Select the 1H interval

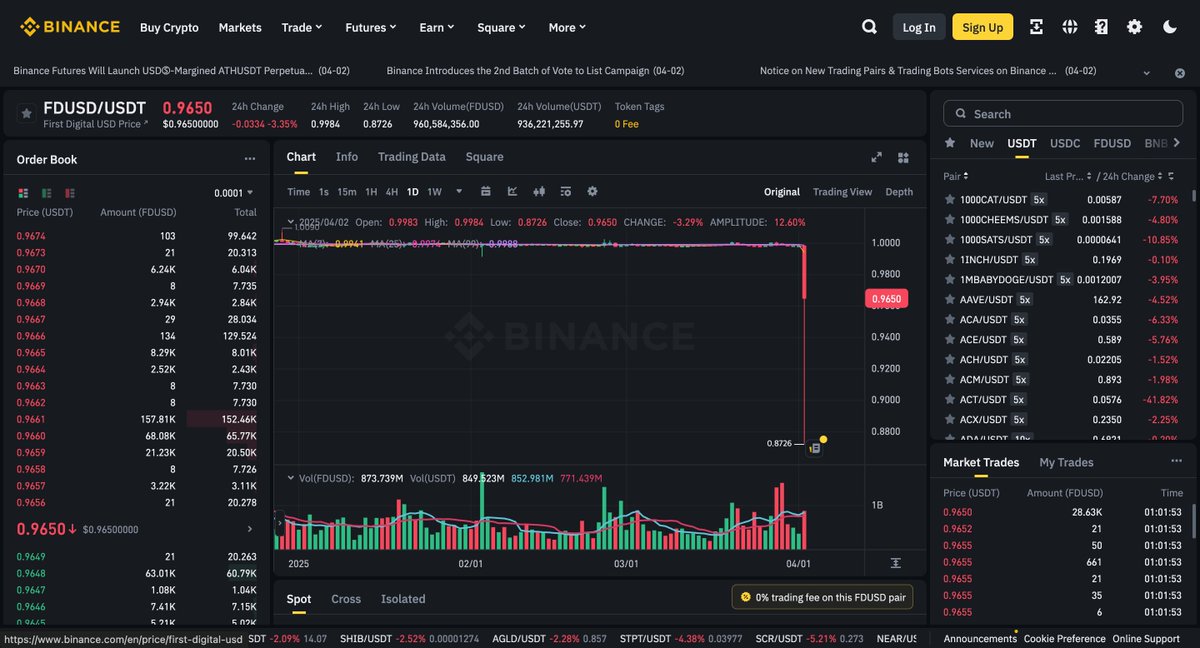point(371,191)
